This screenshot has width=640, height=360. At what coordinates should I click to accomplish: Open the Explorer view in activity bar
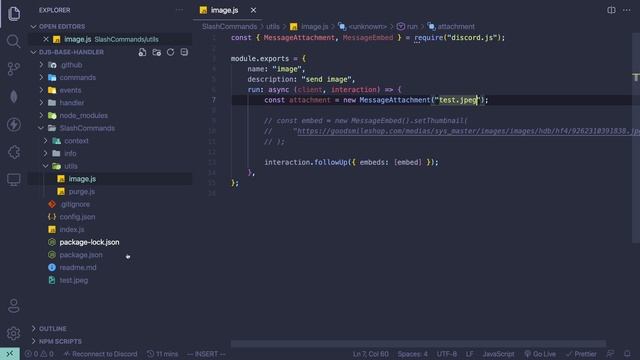(x=13, y=13)
